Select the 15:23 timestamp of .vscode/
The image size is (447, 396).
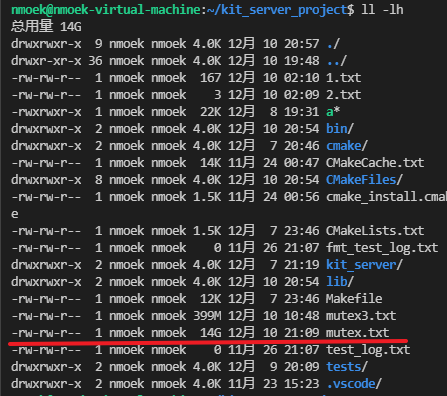click(301, 384)
